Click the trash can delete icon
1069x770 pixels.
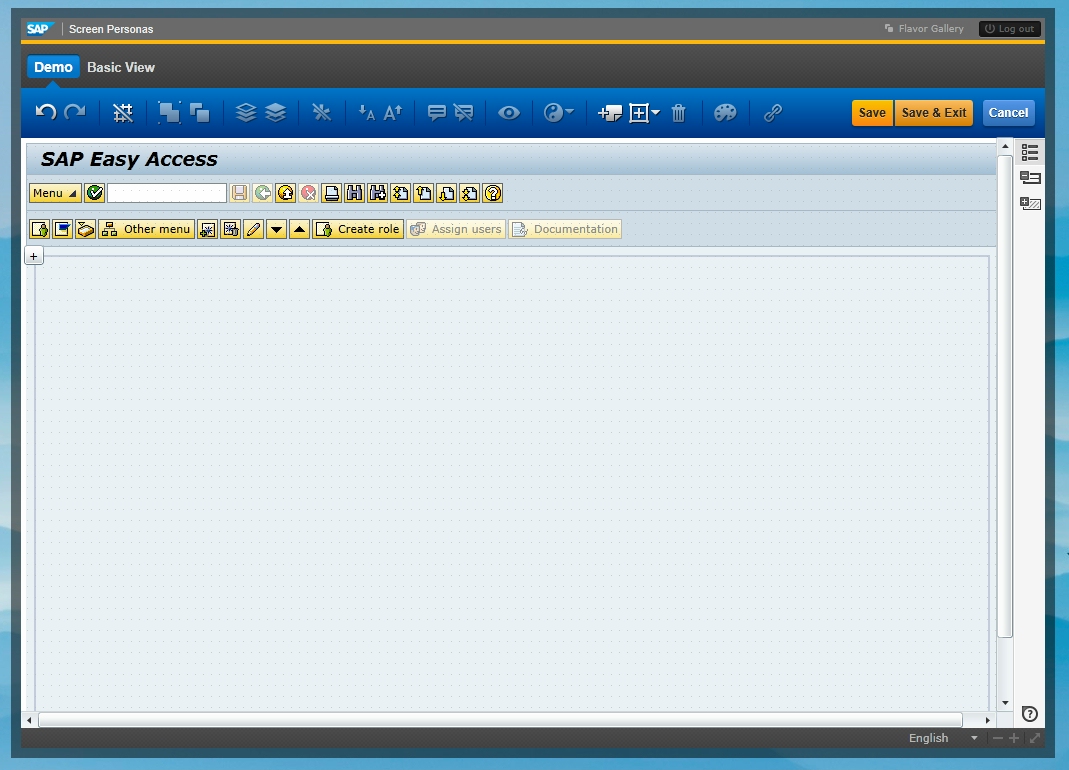678,113
